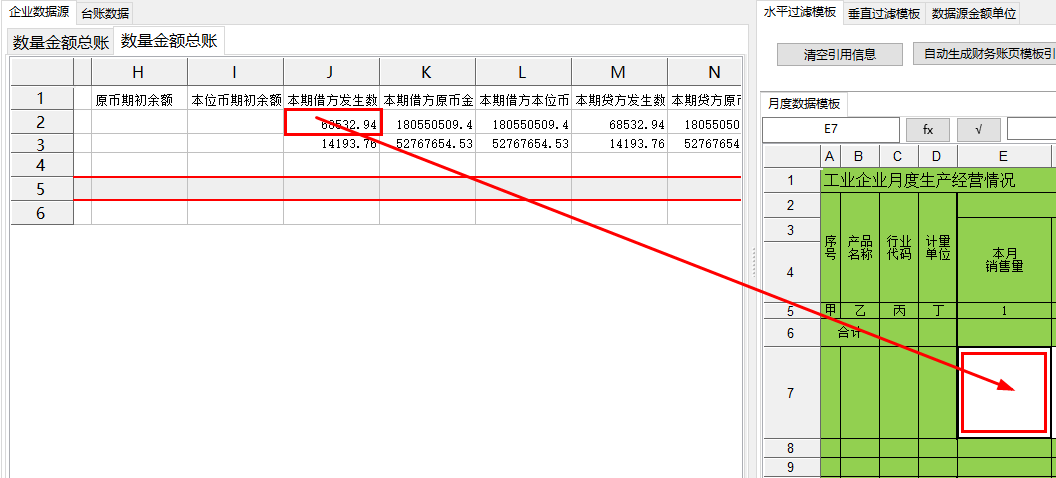Click cell K2 with value 180550509.4

click(427, 123)
